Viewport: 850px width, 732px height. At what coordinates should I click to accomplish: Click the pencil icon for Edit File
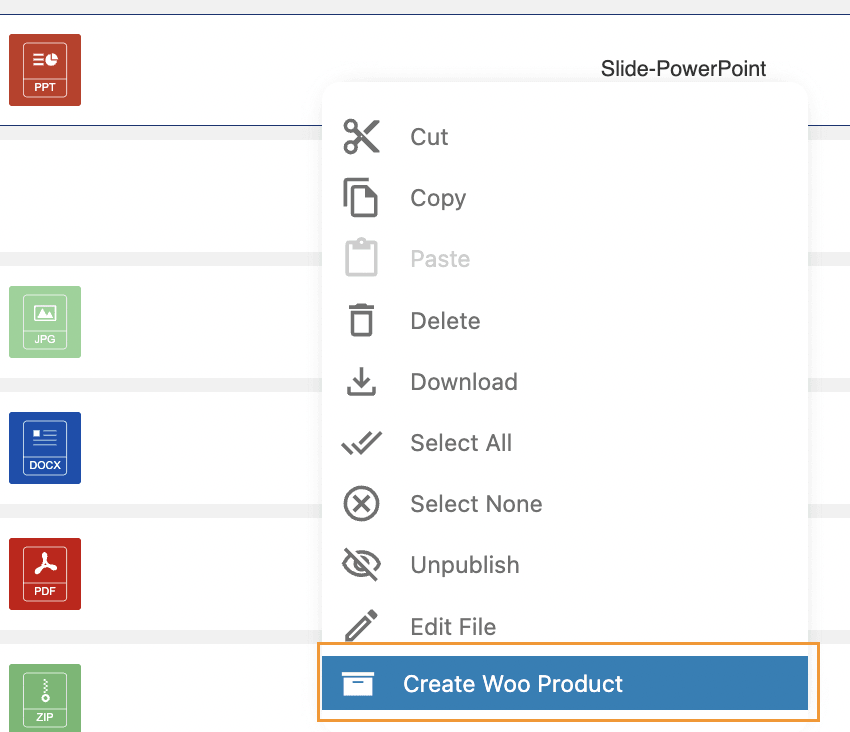click(361, 627)
